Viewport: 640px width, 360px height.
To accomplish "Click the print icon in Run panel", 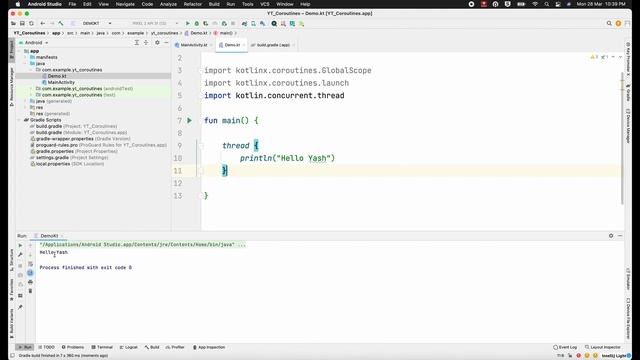I will [x=30, y=282].
